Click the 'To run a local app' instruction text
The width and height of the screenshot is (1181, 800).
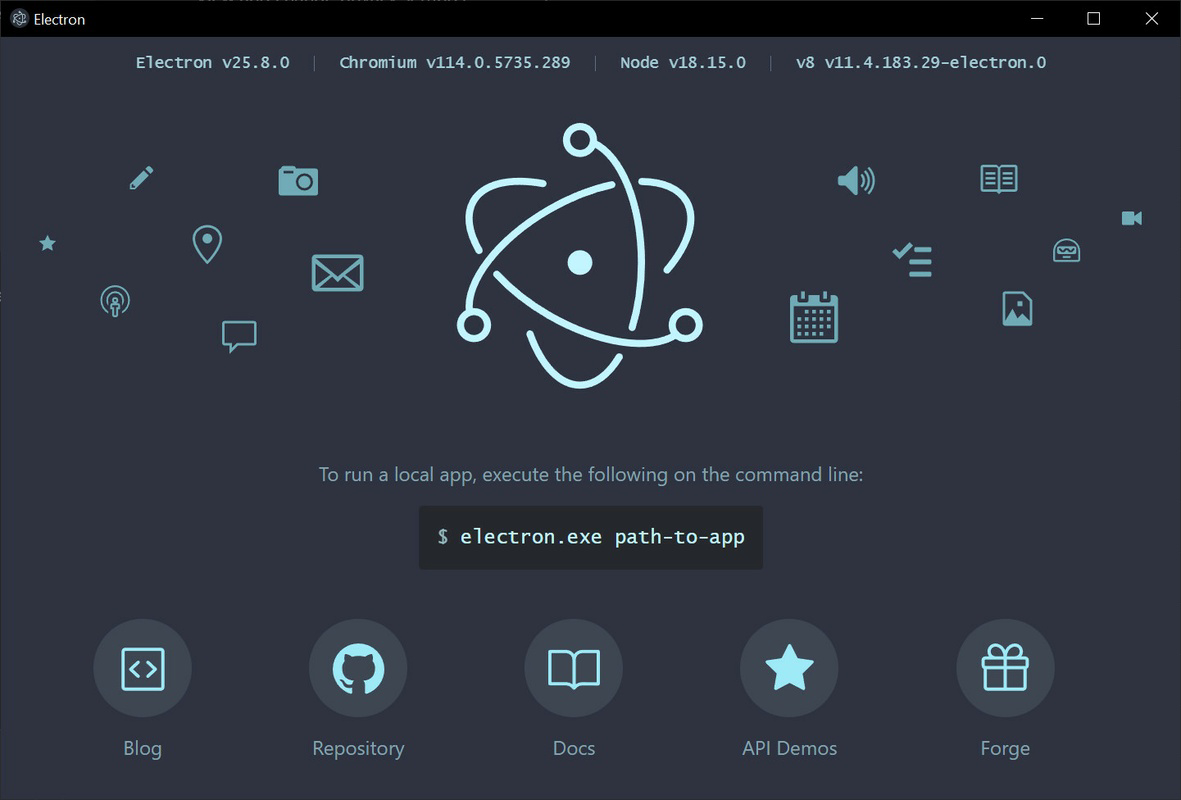click(591, 475)
